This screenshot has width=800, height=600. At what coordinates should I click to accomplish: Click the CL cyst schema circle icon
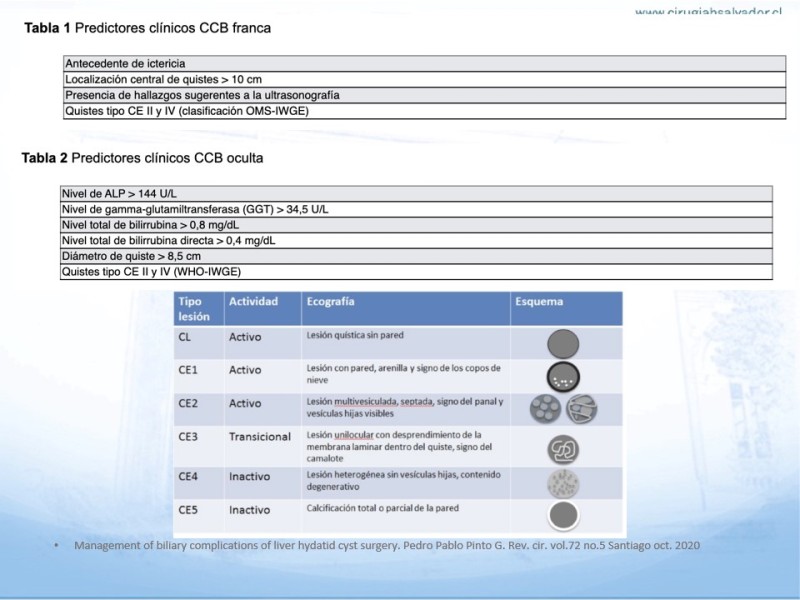click(563, 344)
